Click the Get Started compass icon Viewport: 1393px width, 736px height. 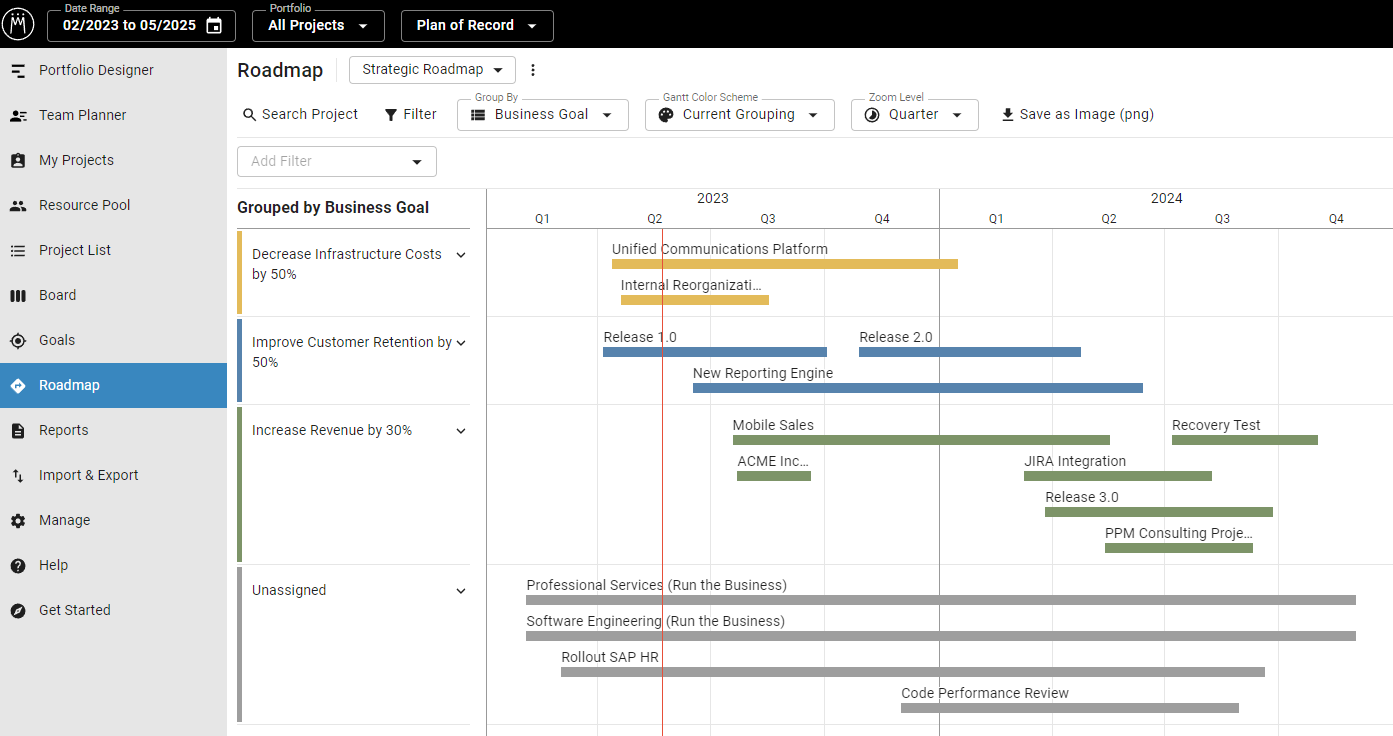click(x=18, y=611)
